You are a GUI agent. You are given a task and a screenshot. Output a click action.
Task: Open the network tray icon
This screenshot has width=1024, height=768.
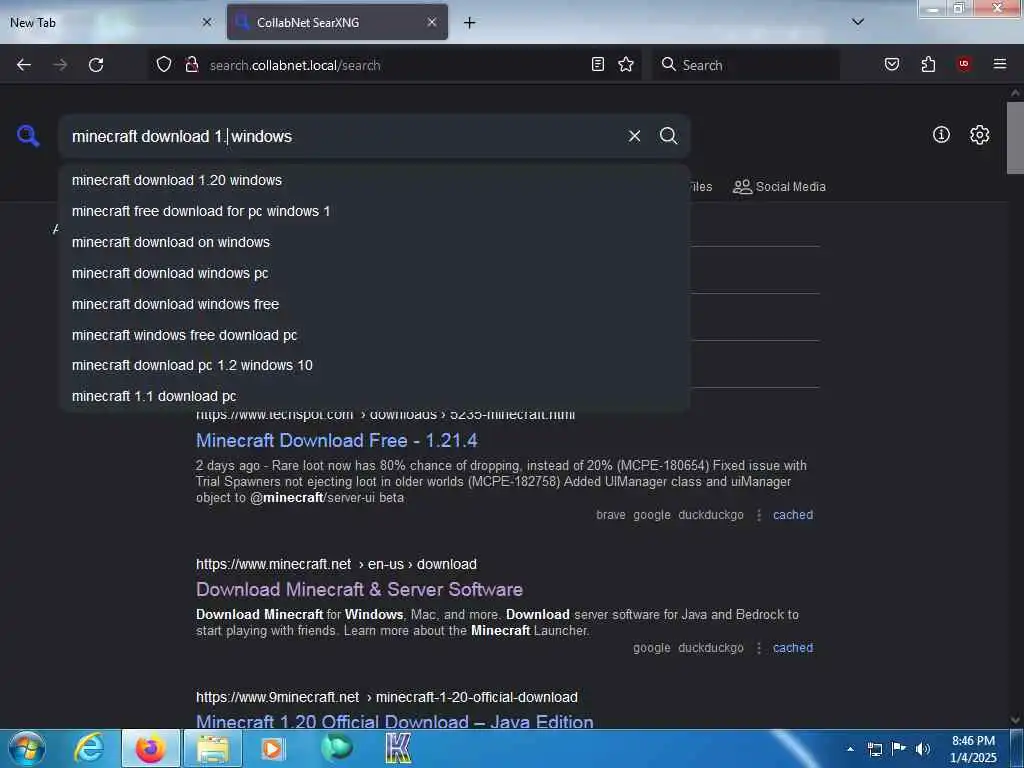click(x=874, y=749)
